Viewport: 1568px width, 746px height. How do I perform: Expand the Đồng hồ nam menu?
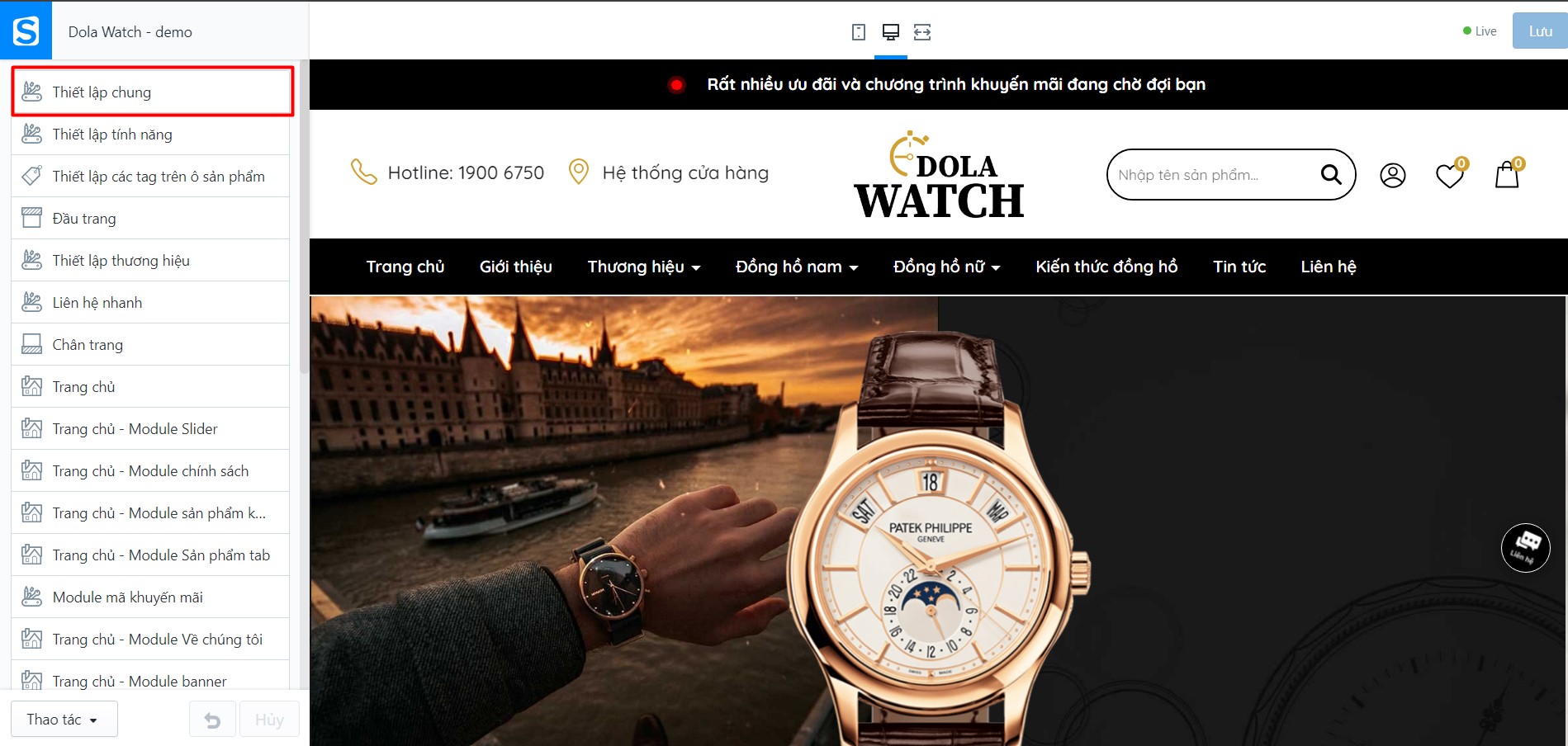pos(797,267)
